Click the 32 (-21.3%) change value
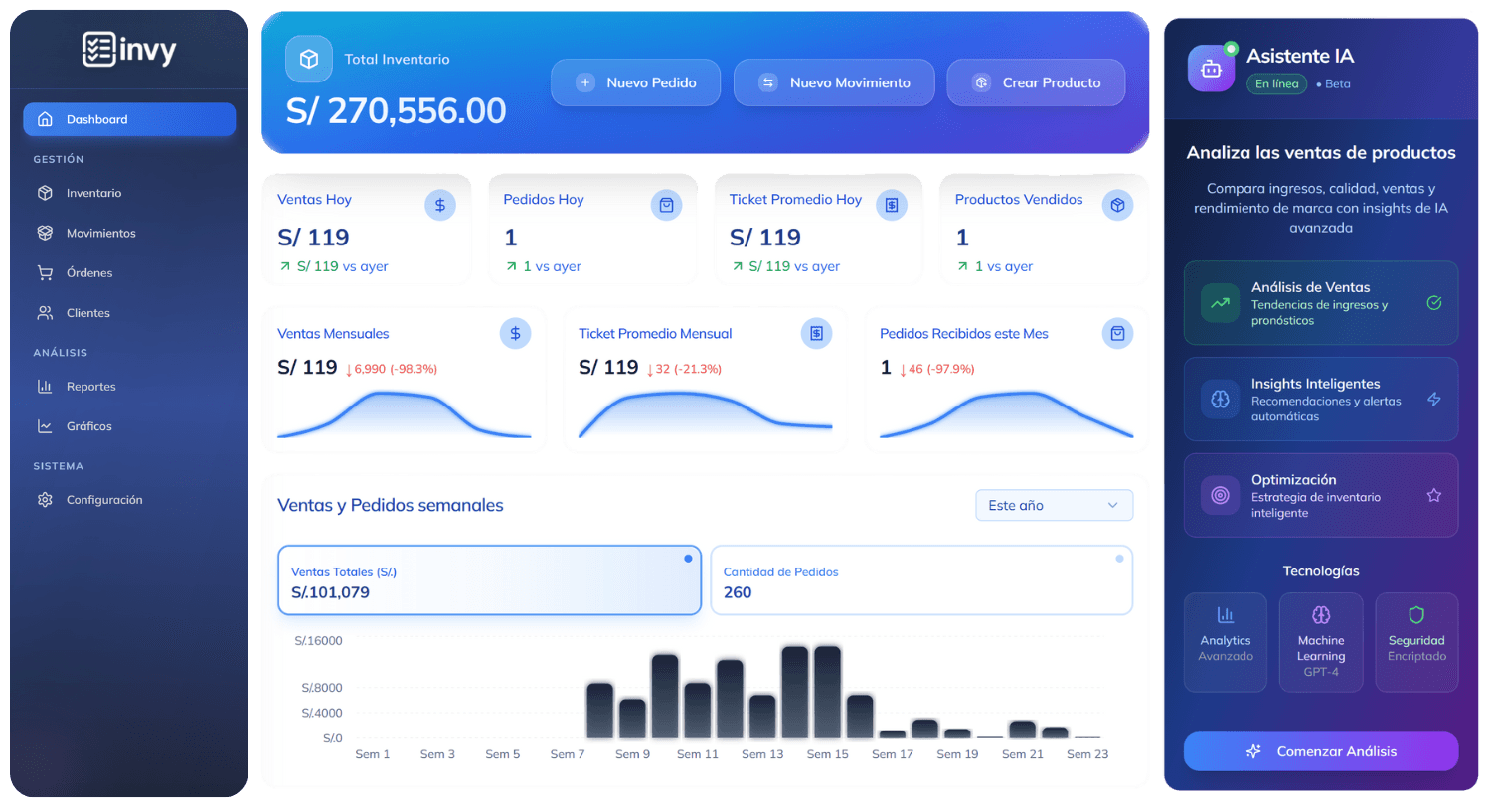1493x812 pixels. click(x=685, y=369)
